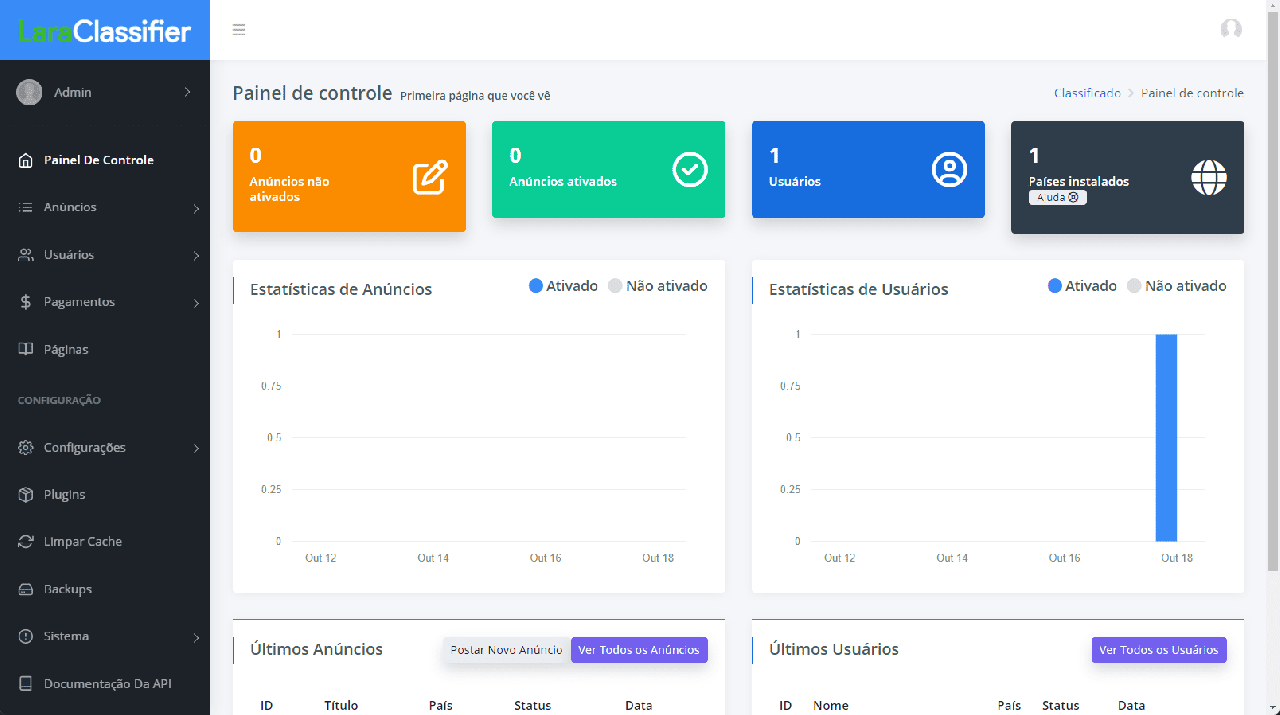This screenshot has height=715, width=1280.
Task: Click the Estatísticas de Usuários heading
Action: point(859,289)
